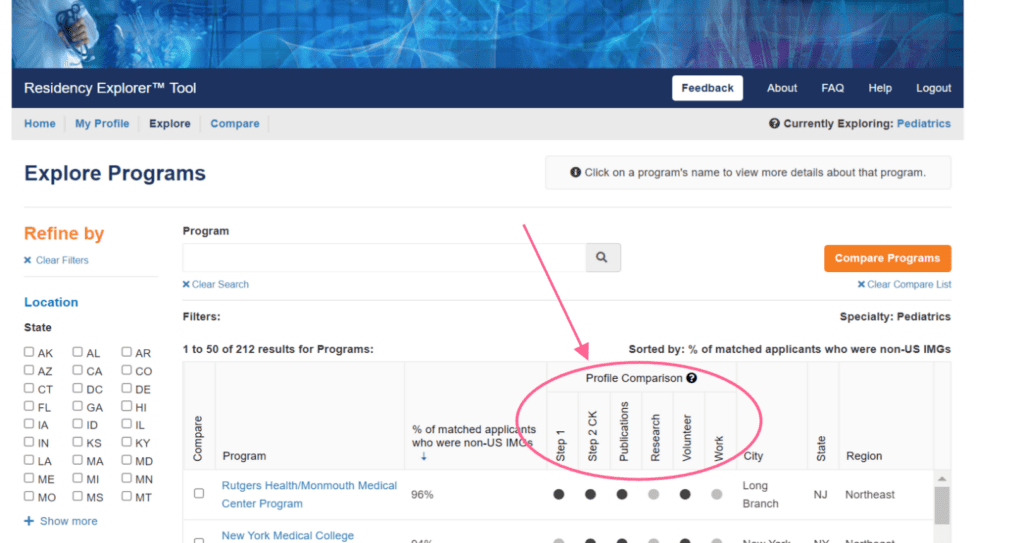
Task: Click the Clear Search x icon
Action: (186, 285)
